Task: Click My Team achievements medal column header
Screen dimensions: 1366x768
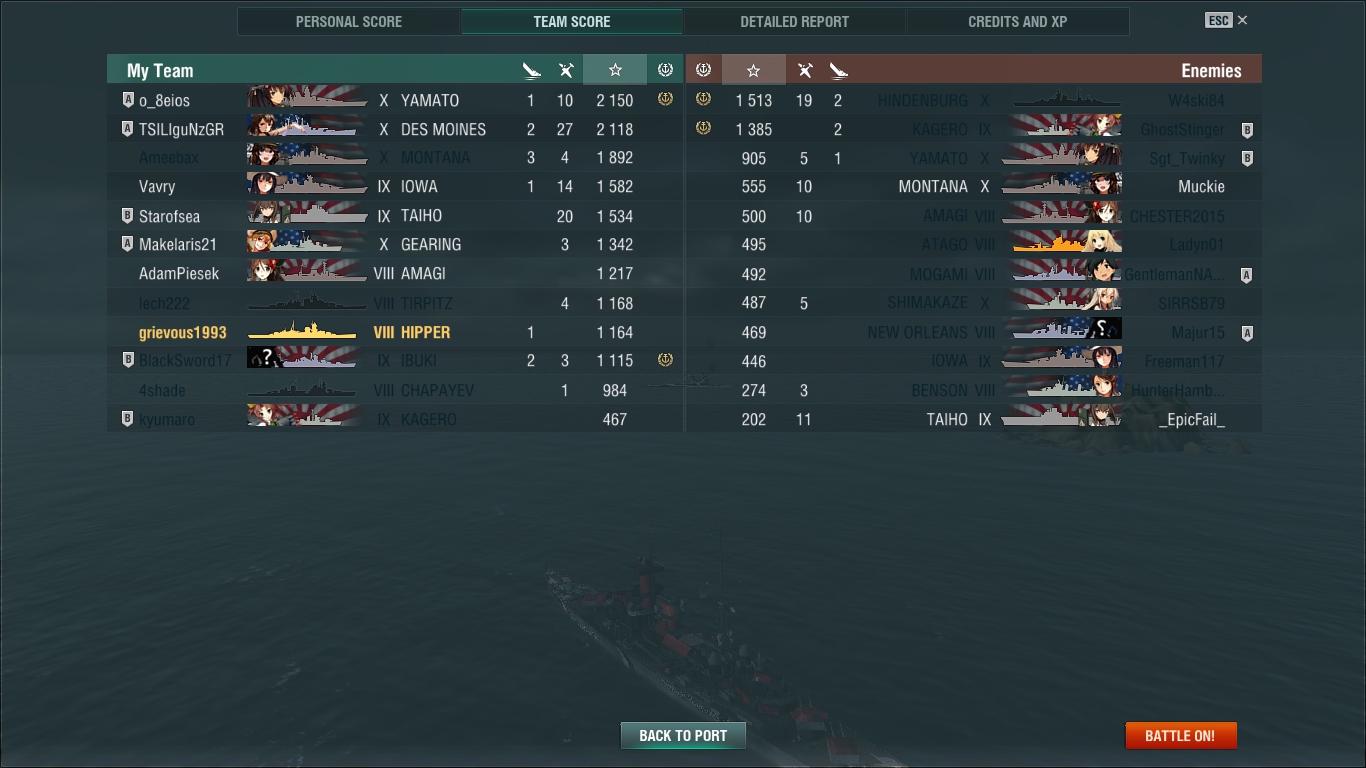Action: click(x=665, y=70)
